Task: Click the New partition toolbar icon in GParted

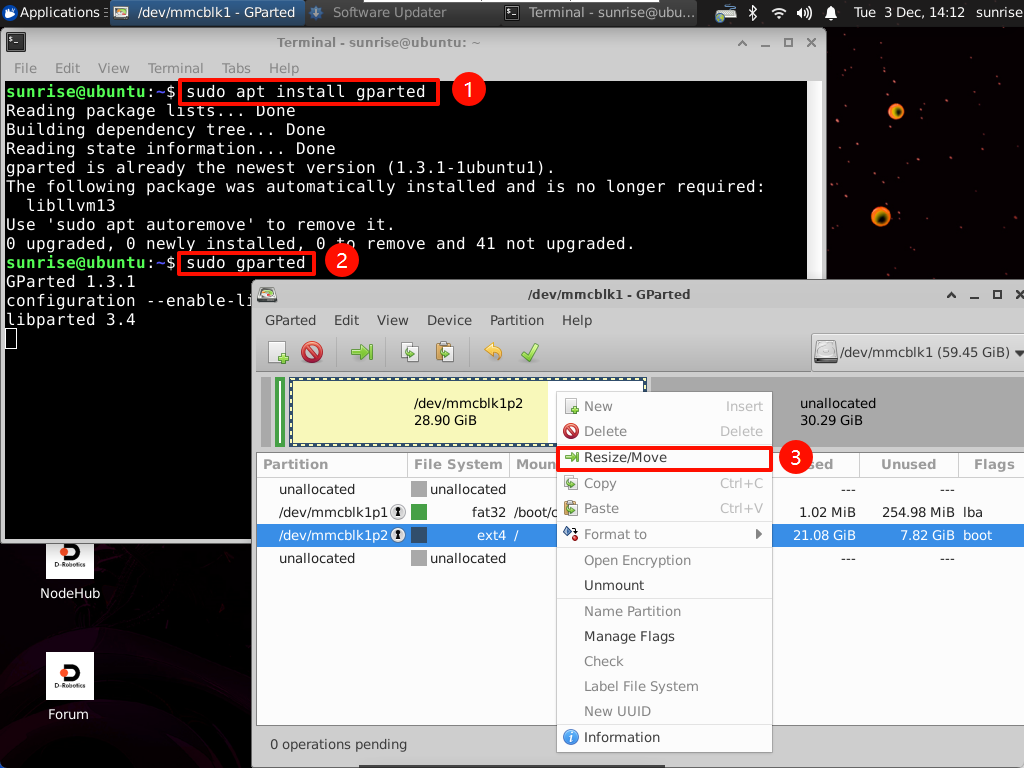Action: point(279,353)
